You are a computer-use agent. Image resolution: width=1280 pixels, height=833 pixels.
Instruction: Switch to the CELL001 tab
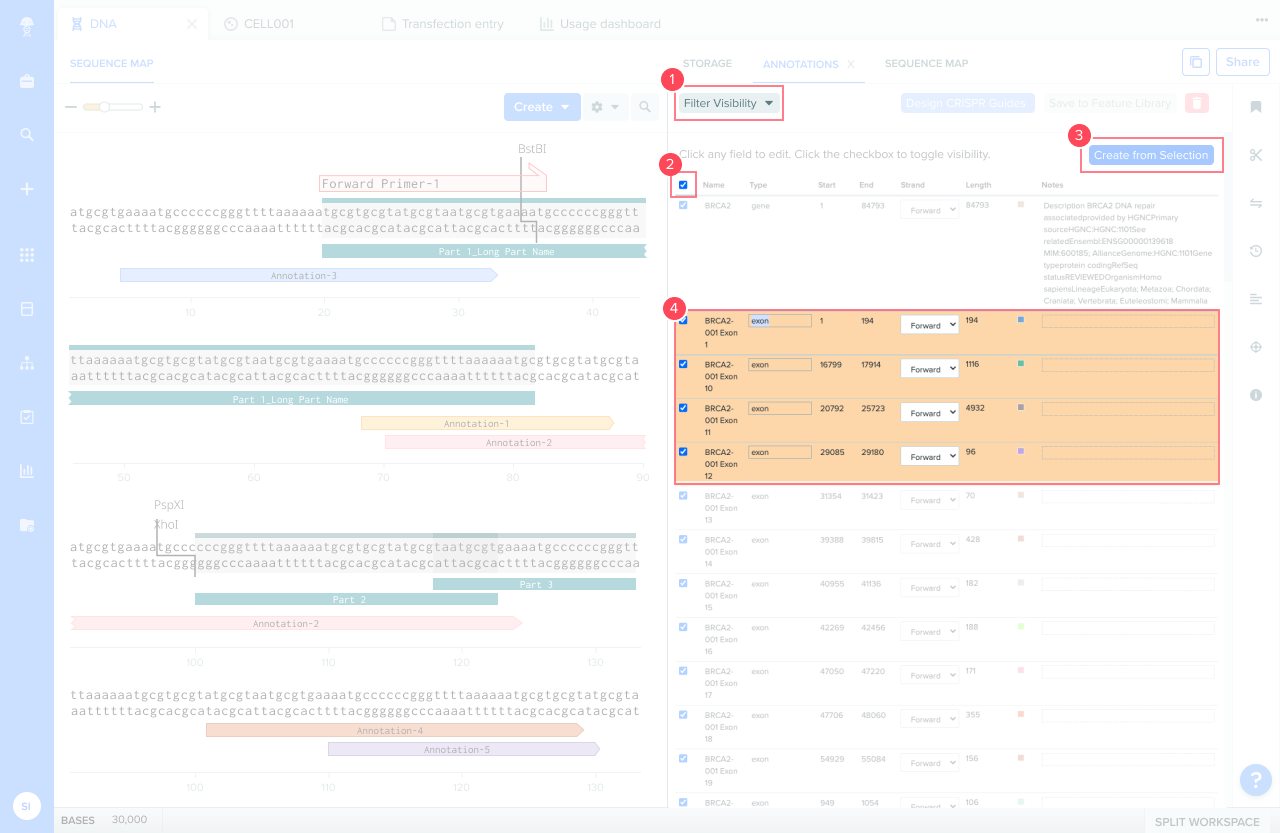(x=259, y=24)
